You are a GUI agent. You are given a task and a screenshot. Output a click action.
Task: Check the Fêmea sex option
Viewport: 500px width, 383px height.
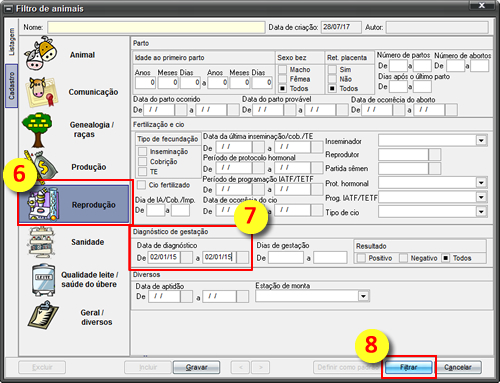tap(283, 79)
